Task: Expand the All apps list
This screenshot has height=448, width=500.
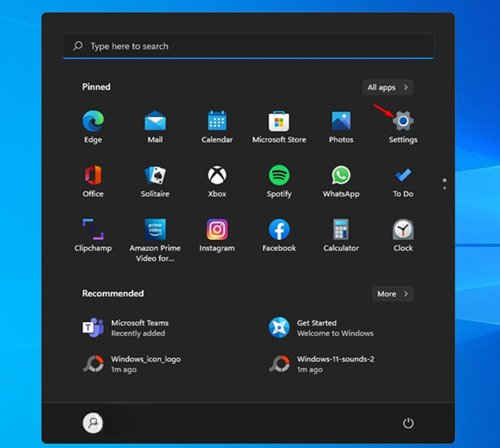Action: pos(388,87)
